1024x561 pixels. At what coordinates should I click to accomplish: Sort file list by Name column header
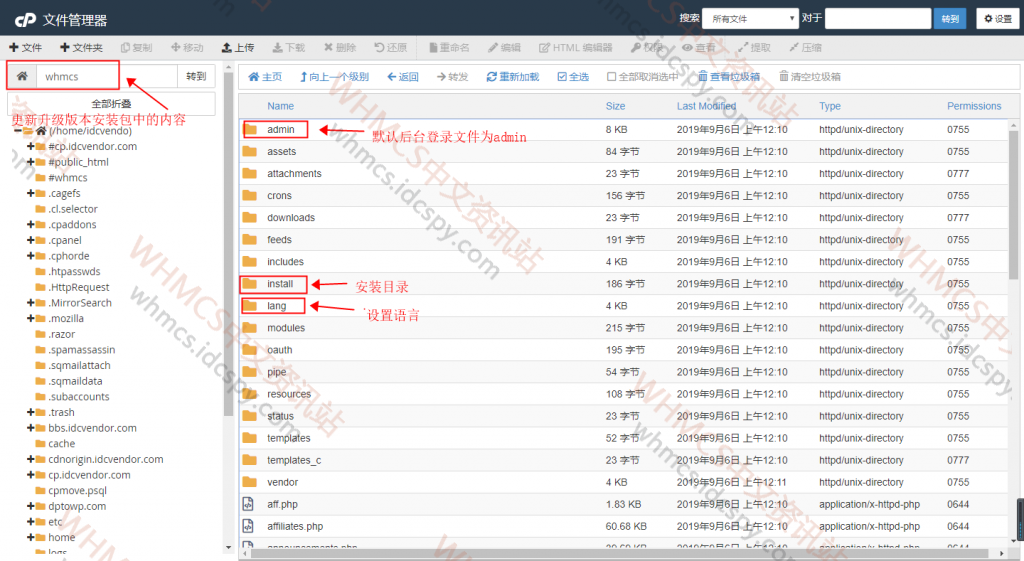pos(280,106)
